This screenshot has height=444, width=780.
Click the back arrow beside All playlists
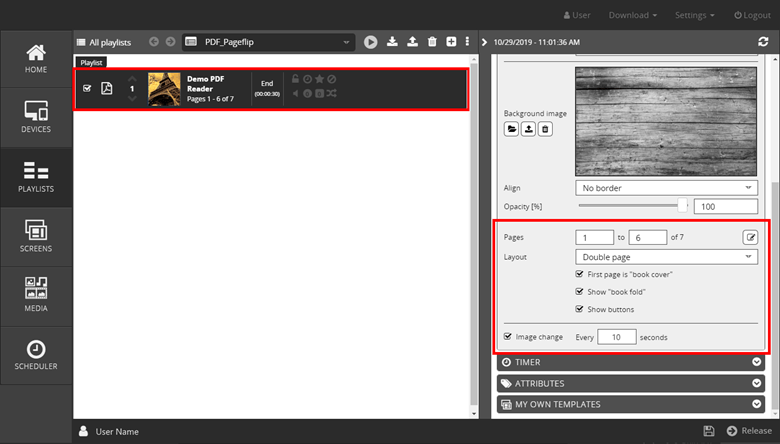(154, 42)
